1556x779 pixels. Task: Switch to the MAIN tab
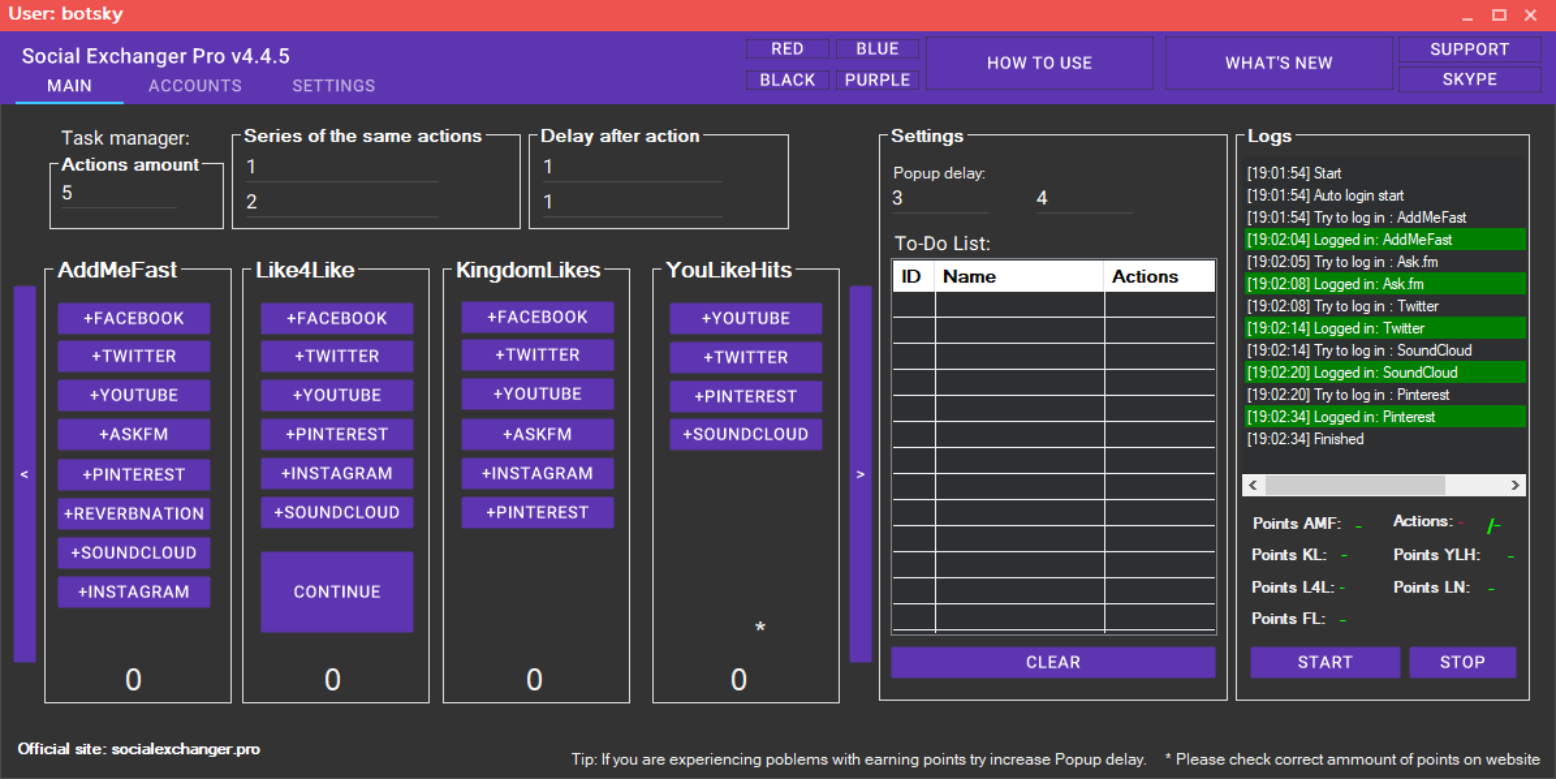70,86
